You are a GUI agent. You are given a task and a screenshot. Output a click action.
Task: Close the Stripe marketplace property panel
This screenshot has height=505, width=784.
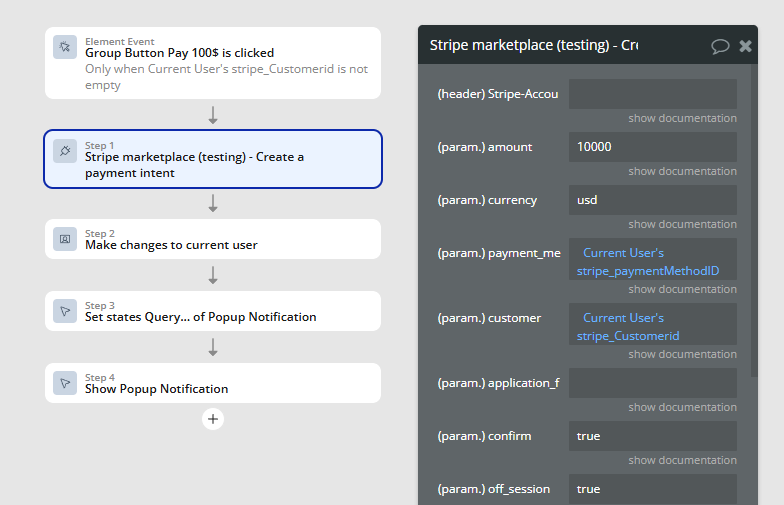746,46
